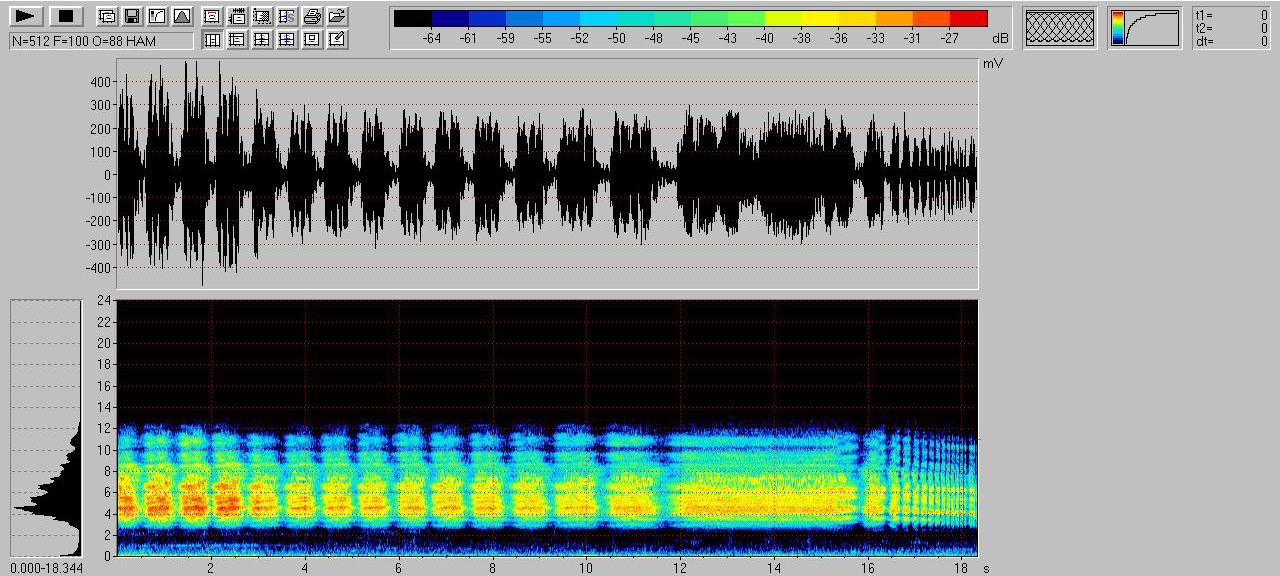This screenshot has width=1280, height=576.
Task: Click the rainbow color palette curve panel
Action: pyautogui.click(x=1144, y=28)
